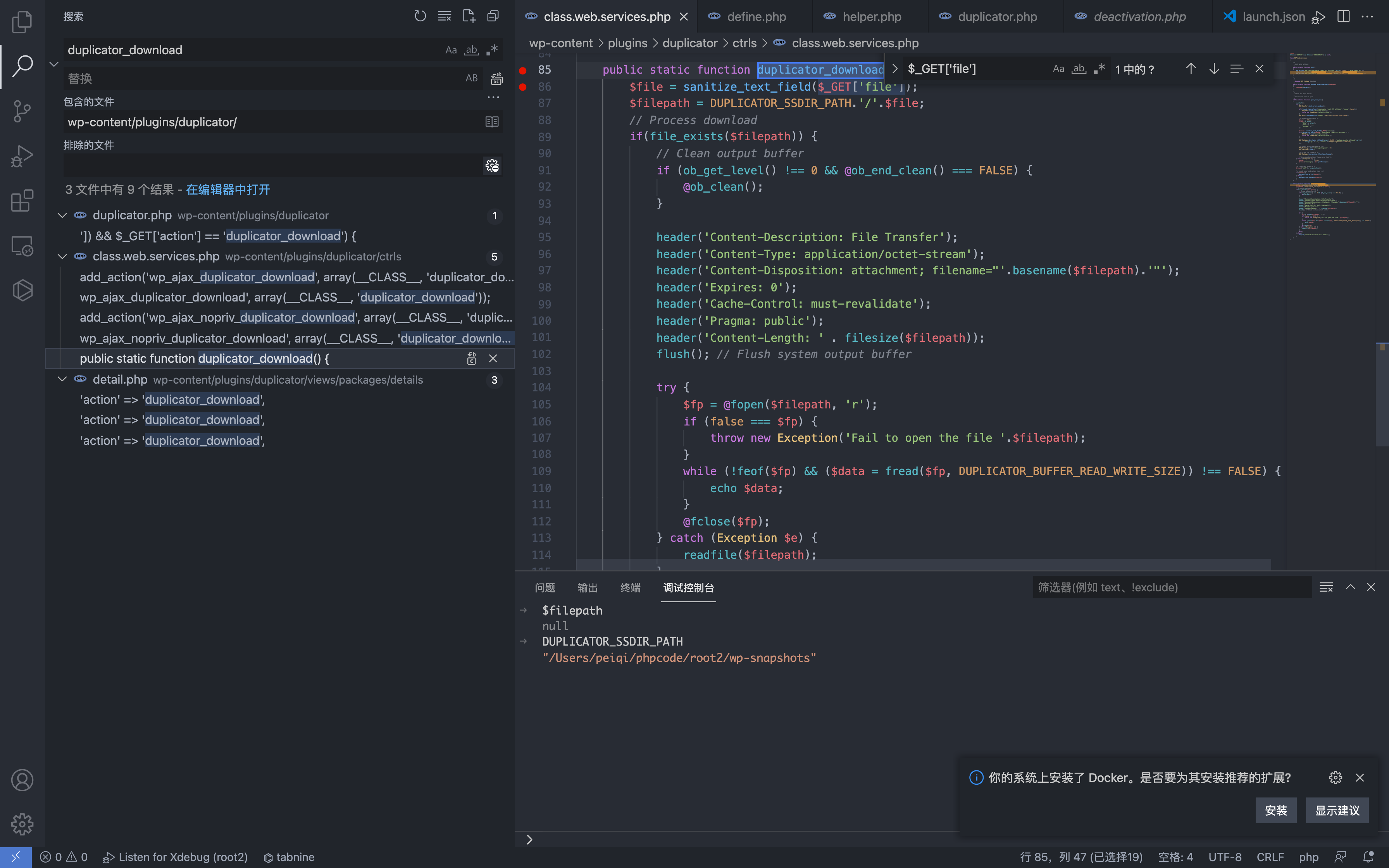1389x868 pixels.
Task: Switch to the helper.php editor tab
Action: pyautogui.click(x=871, y=17)
